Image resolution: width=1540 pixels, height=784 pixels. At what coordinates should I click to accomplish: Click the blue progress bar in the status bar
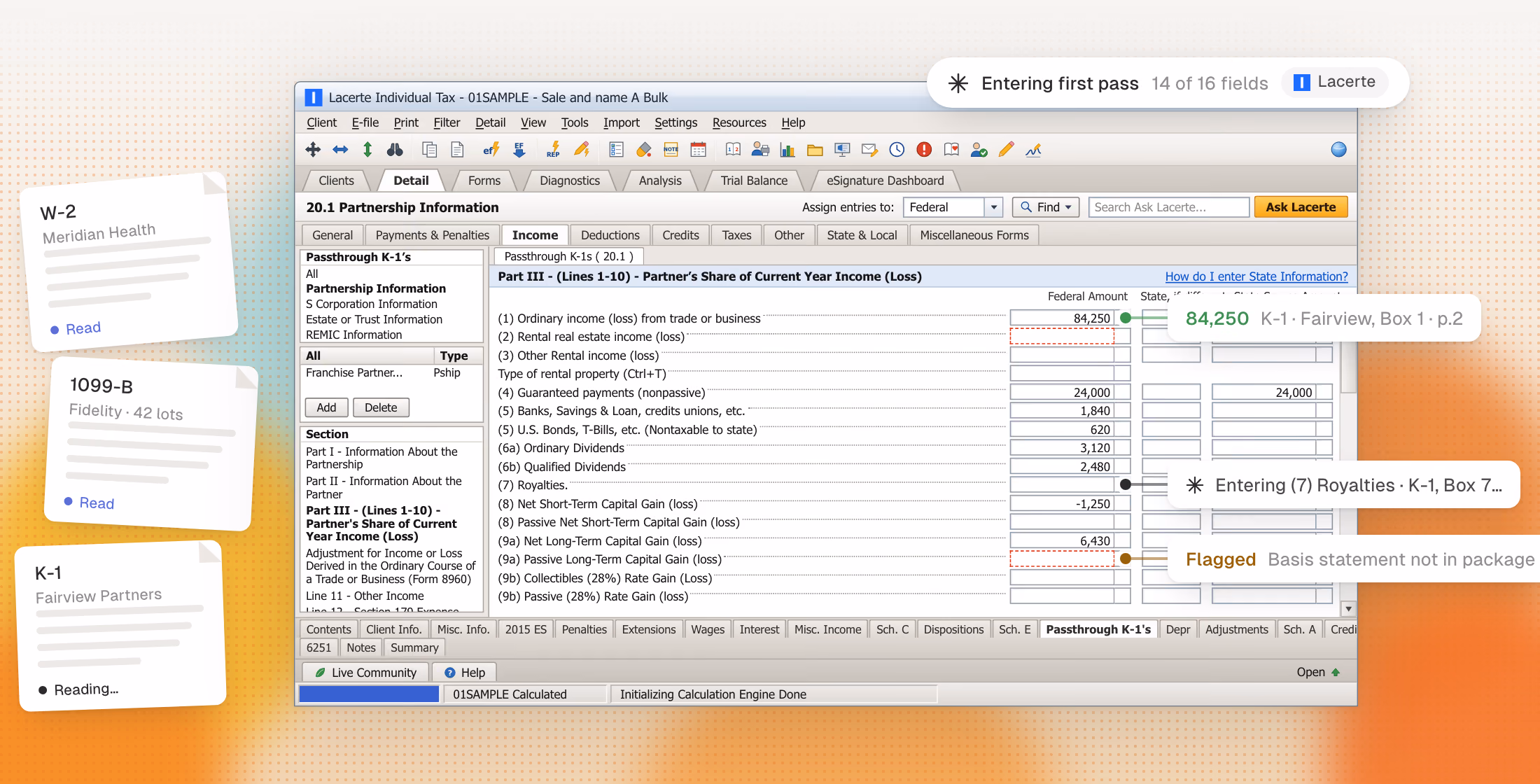pos(369,694)
